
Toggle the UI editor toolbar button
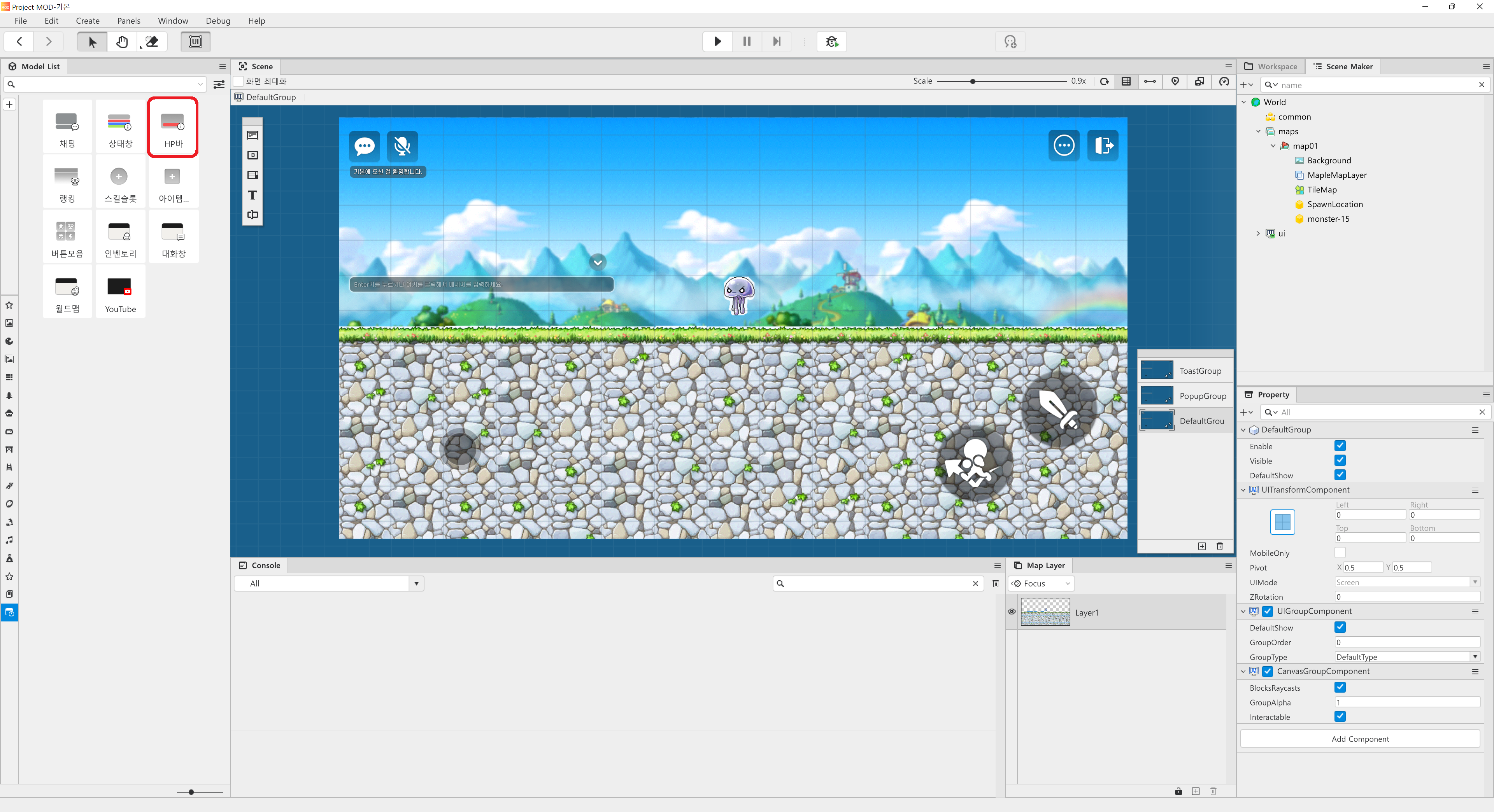[x=195, y=42]
